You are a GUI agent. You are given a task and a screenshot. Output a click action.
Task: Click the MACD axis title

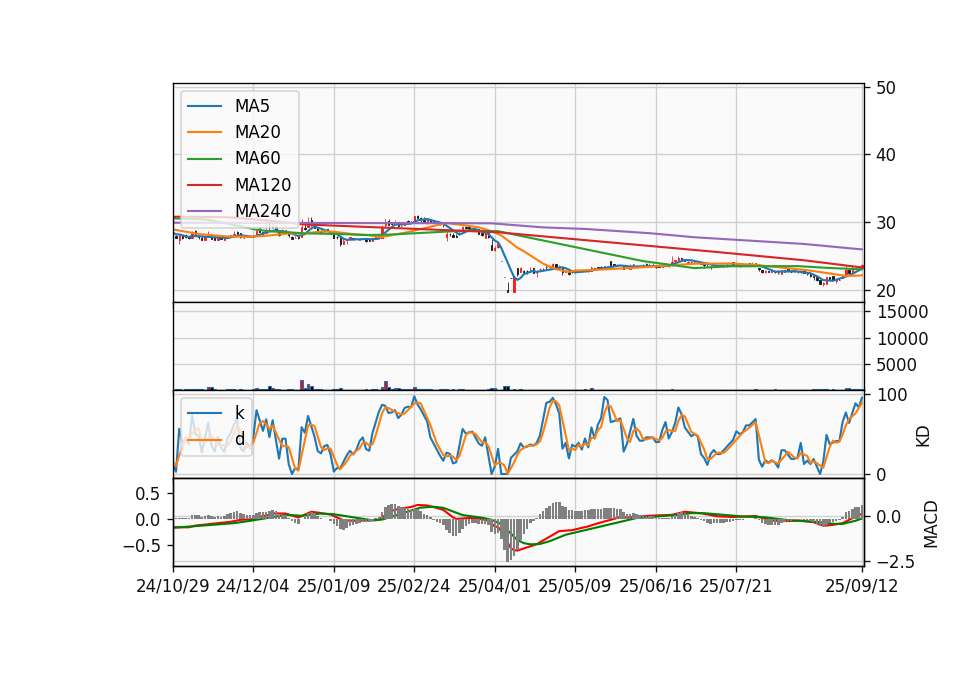click(x=931, y=525)
